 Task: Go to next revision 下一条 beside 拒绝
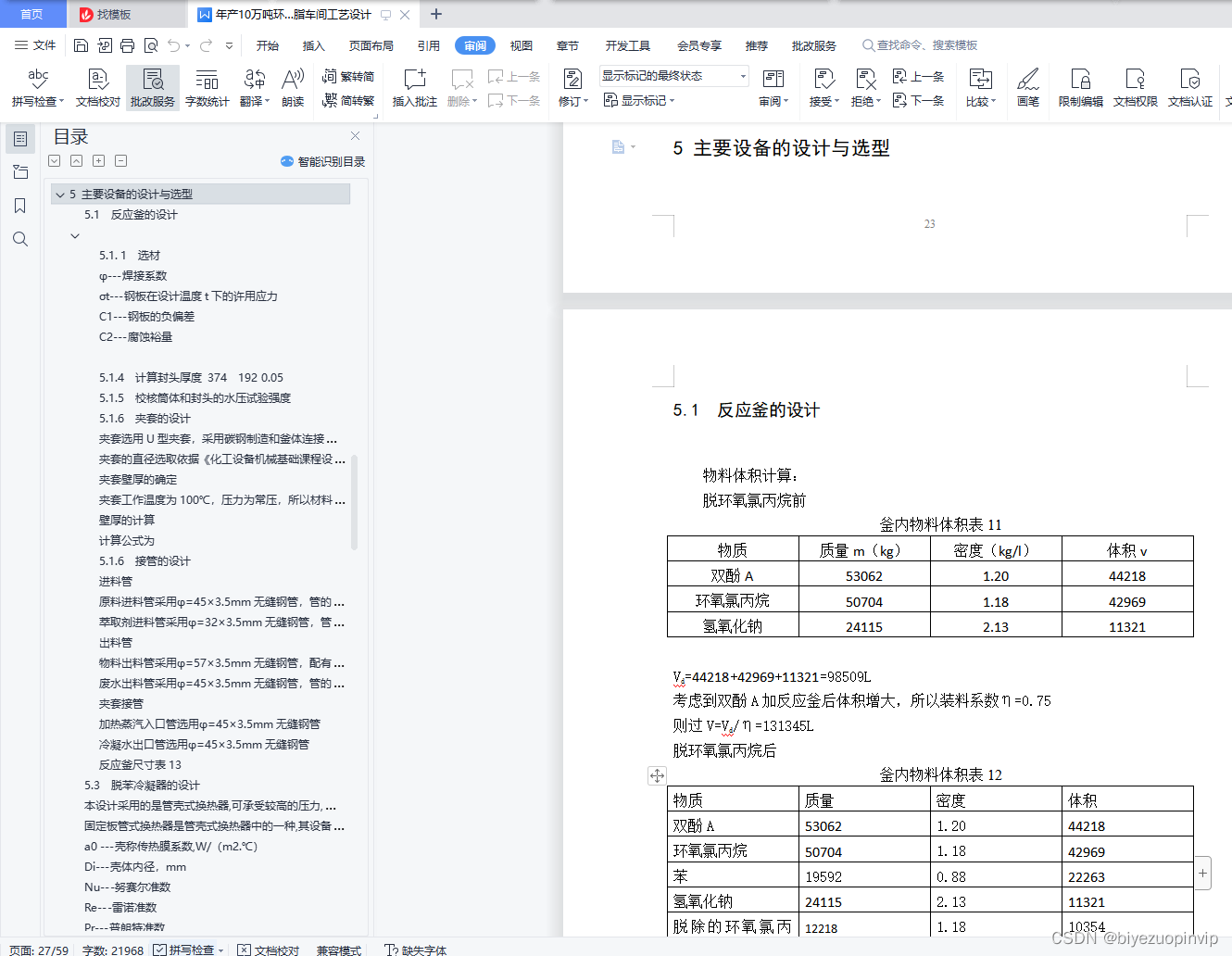click(x=918, y=100)
